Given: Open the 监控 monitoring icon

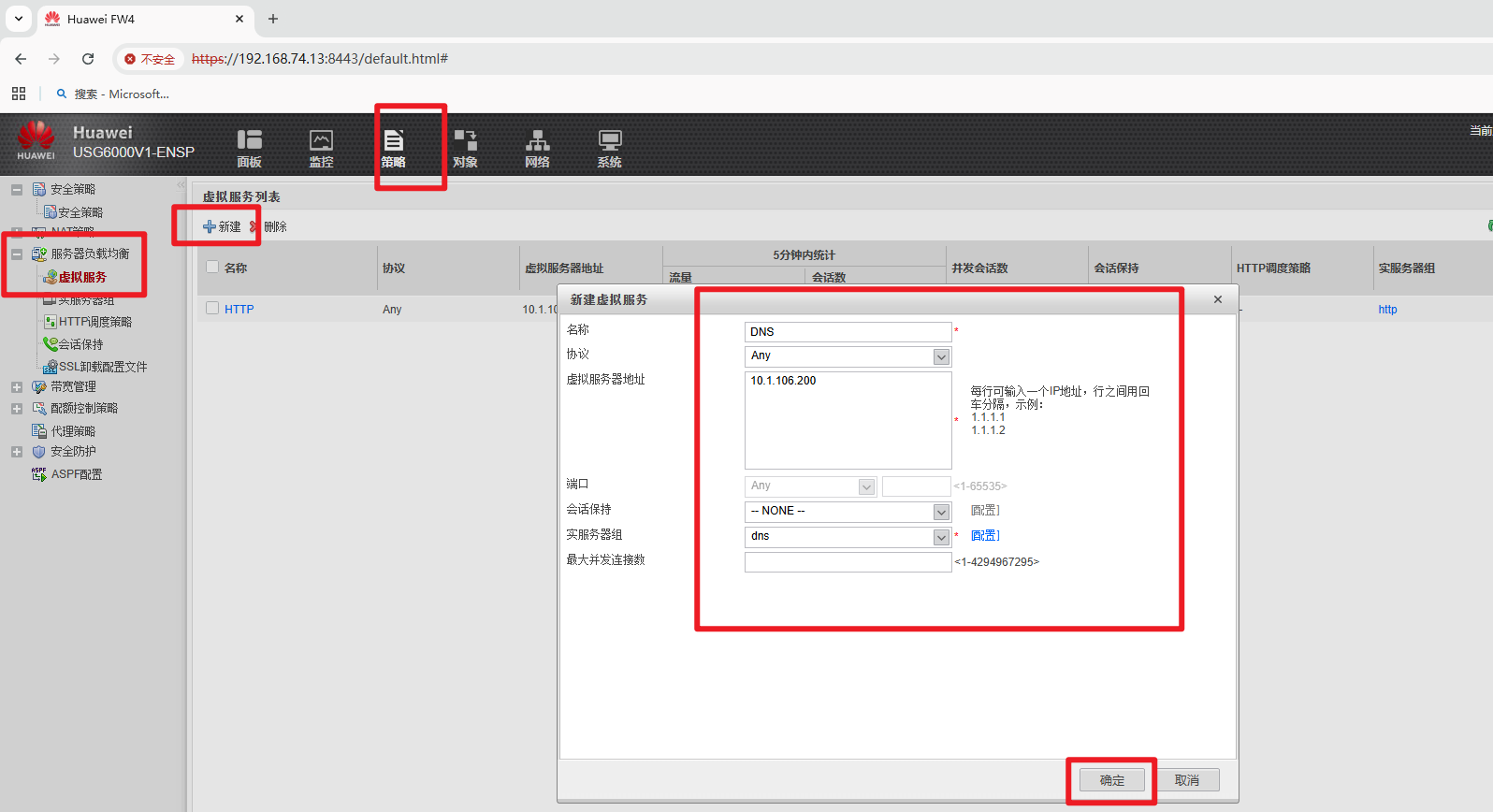Looking at the screenshot, I should 321,141.
